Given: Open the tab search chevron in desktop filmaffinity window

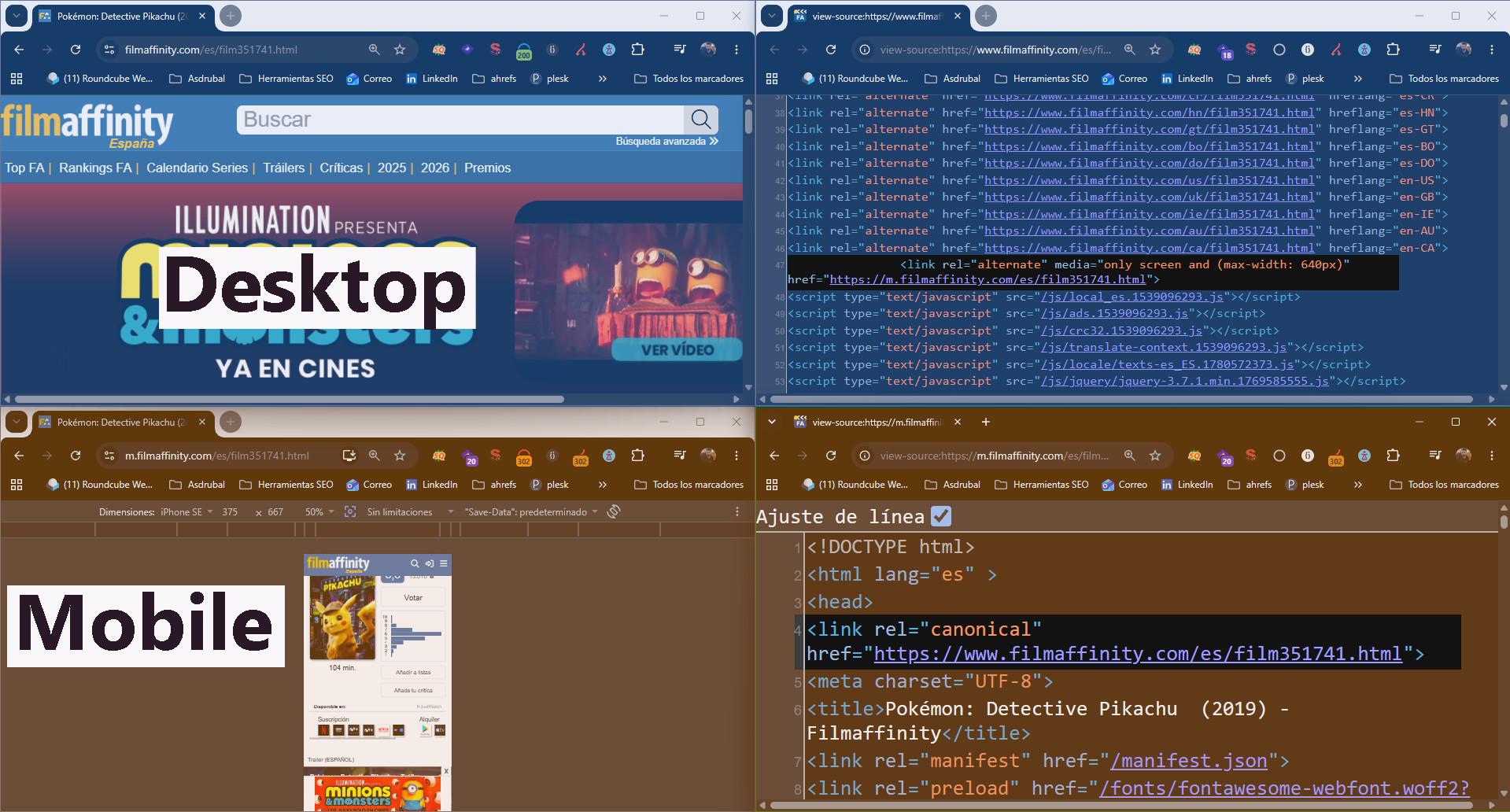Looking at the screenshot, I should [x=17, y=16].
